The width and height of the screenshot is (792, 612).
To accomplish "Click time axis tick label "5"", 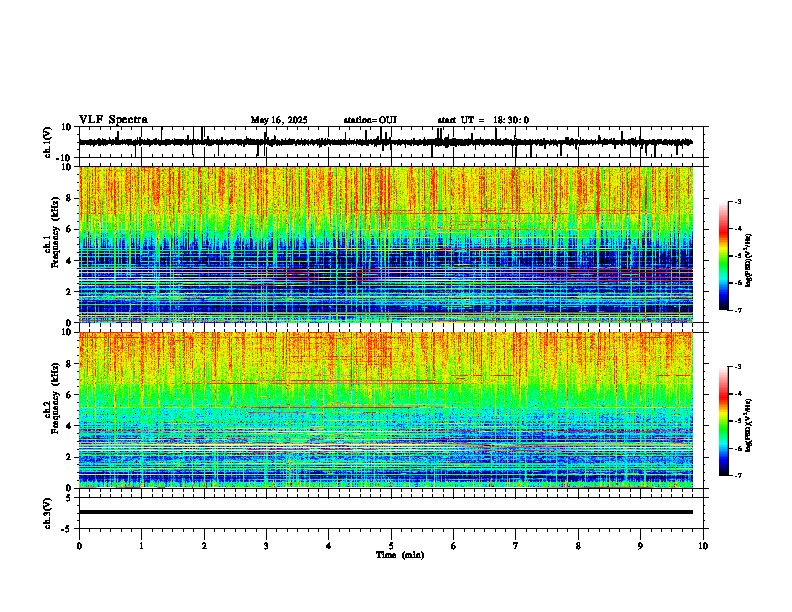I will pos(391,546).
